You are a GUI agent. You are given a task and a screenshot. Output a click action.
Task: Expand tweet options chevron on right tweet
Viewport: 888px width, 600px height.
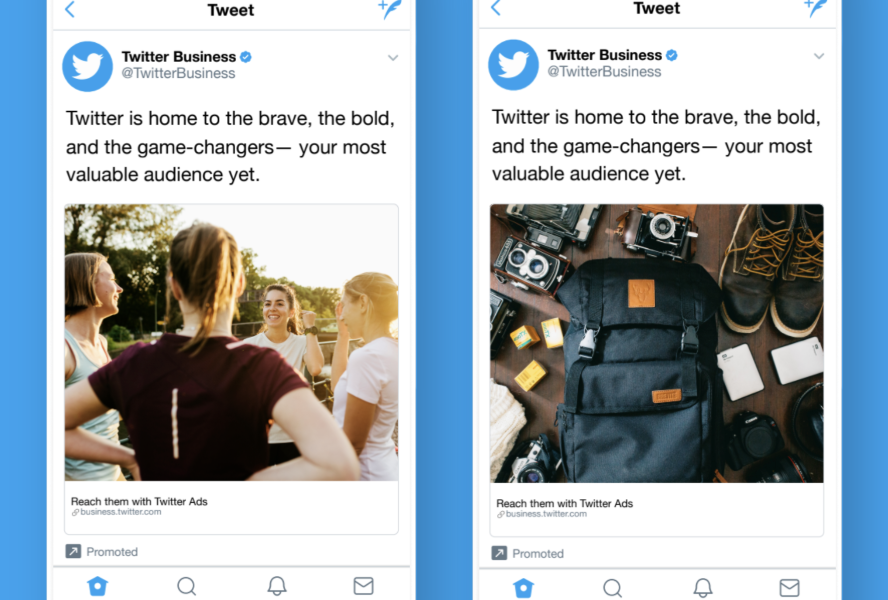point(819,56)
